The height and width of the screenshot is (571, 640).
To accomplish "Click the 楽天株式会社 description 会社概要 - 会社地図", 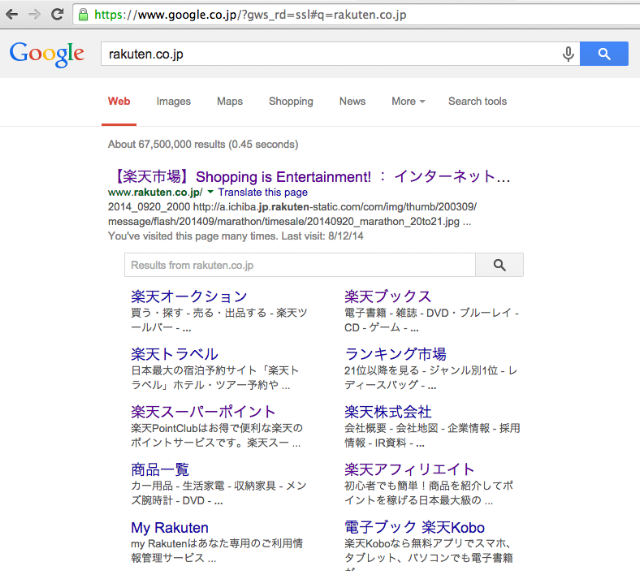I will (x=432, y=435).
